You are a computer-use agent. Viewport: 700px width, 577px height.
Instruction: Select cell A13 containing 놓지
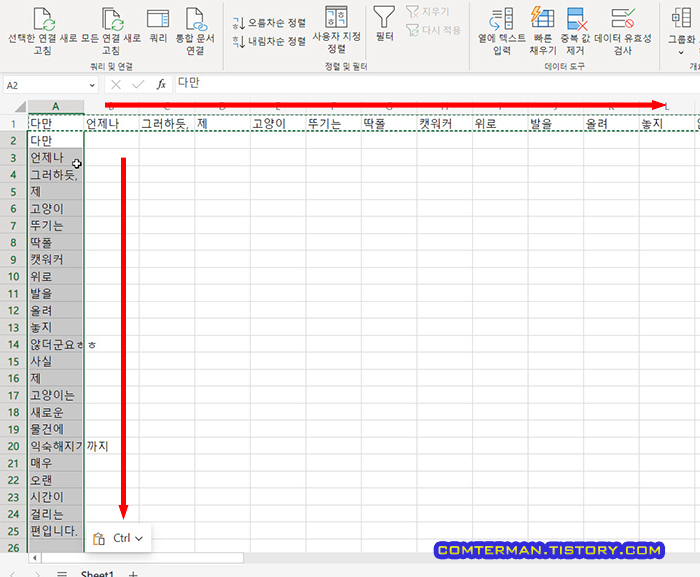coord(56,327)
